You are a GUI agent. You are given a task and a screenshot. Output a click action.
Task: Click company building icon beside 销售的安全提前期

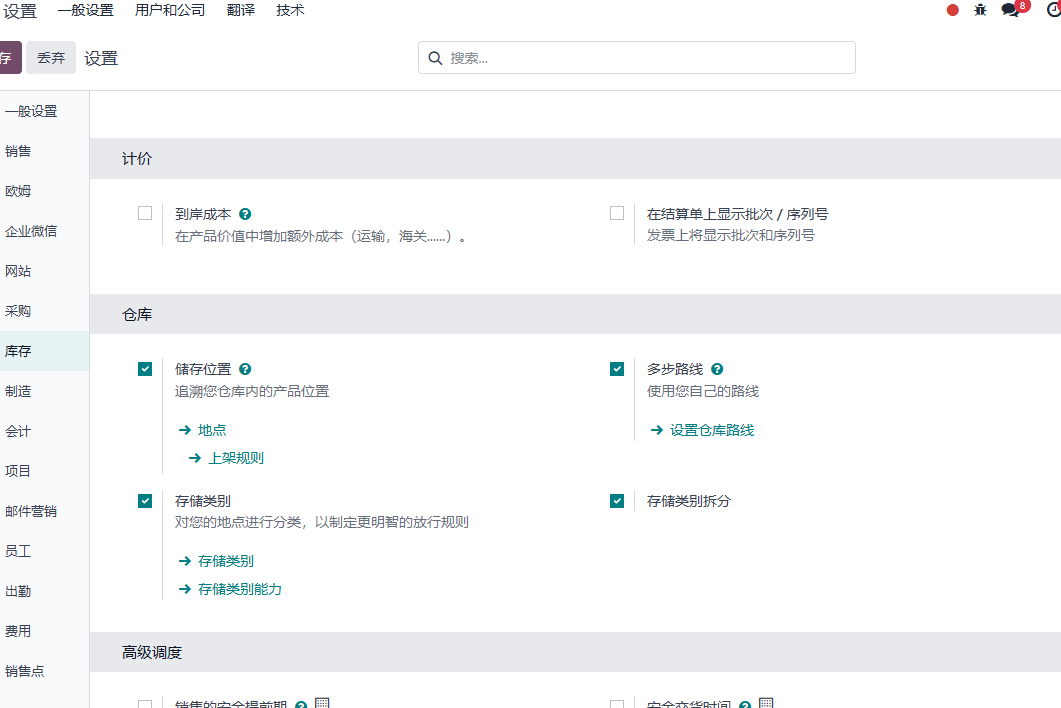coord(322,703)
